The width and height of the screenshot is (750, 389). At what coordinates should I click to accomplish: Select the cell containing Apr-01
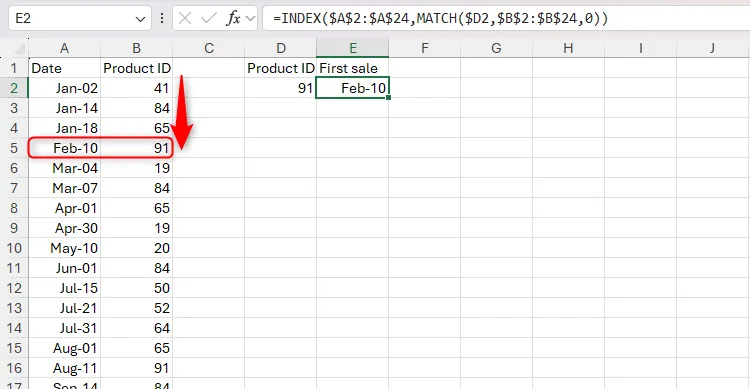click(x=65, y=208)
